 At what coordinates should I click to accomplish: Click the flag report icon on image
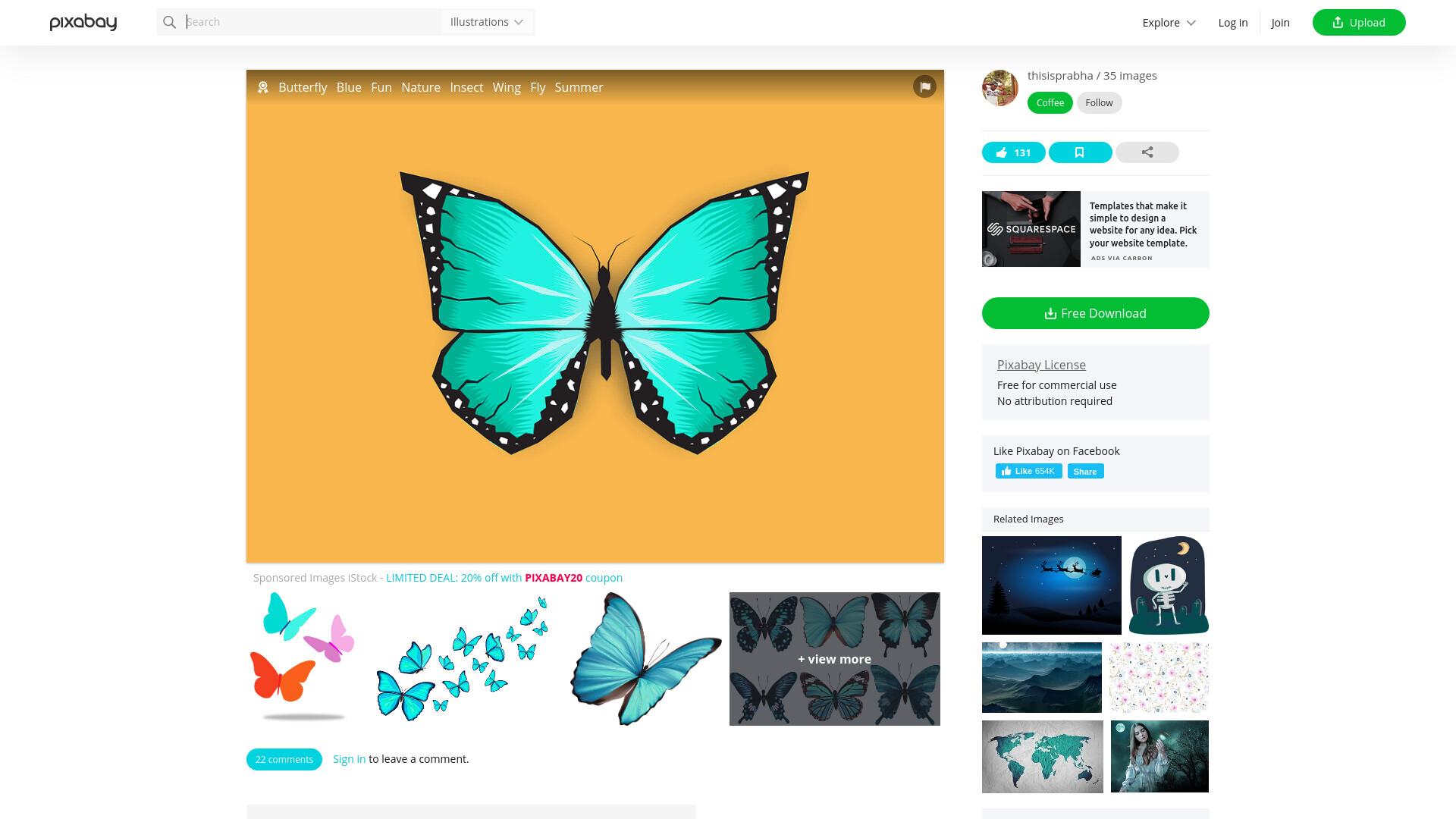[924, 86]
